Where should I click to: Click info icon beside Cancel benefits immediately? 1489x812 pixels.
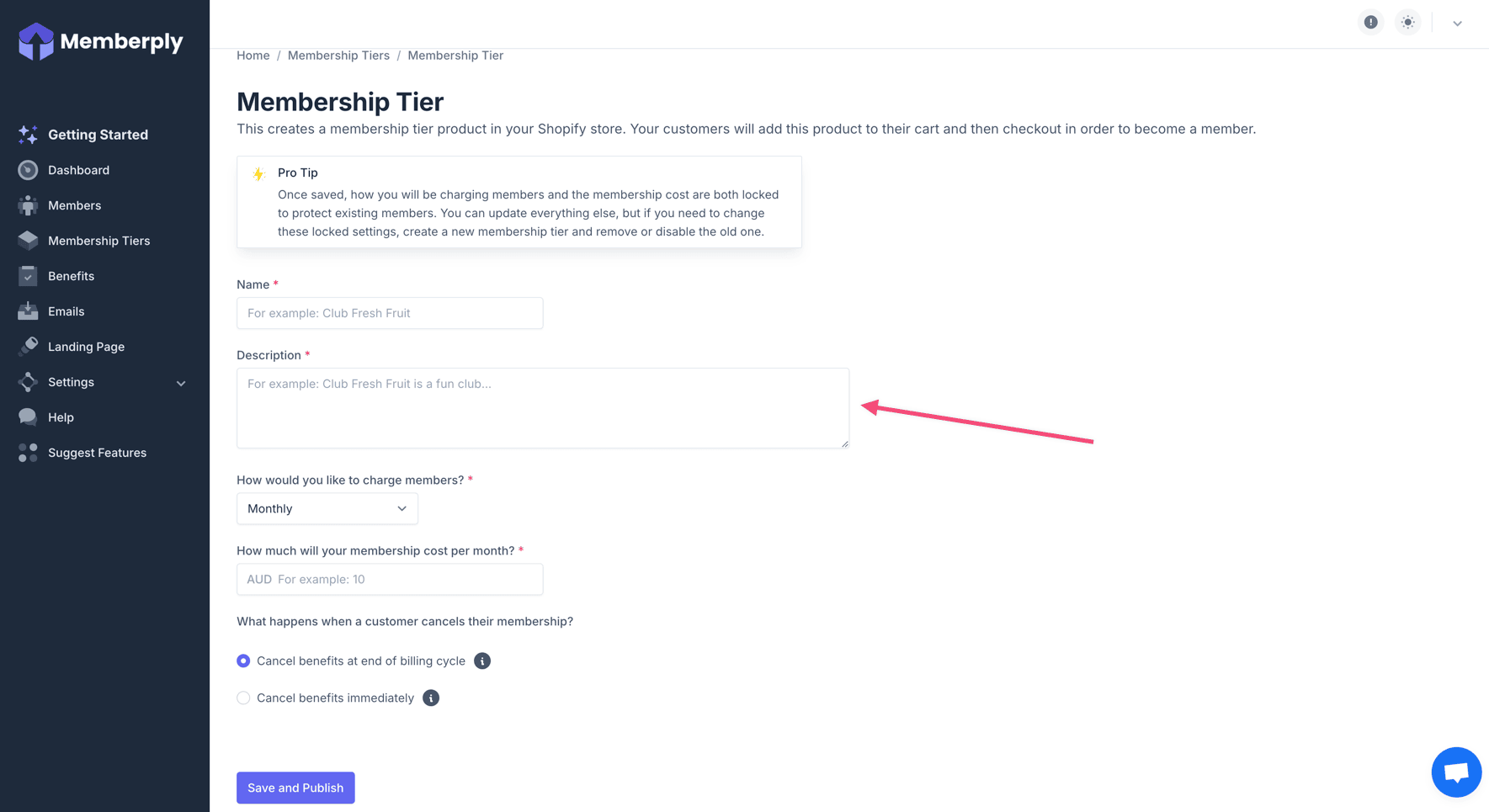pyautogui.click(x=431, y=698)
